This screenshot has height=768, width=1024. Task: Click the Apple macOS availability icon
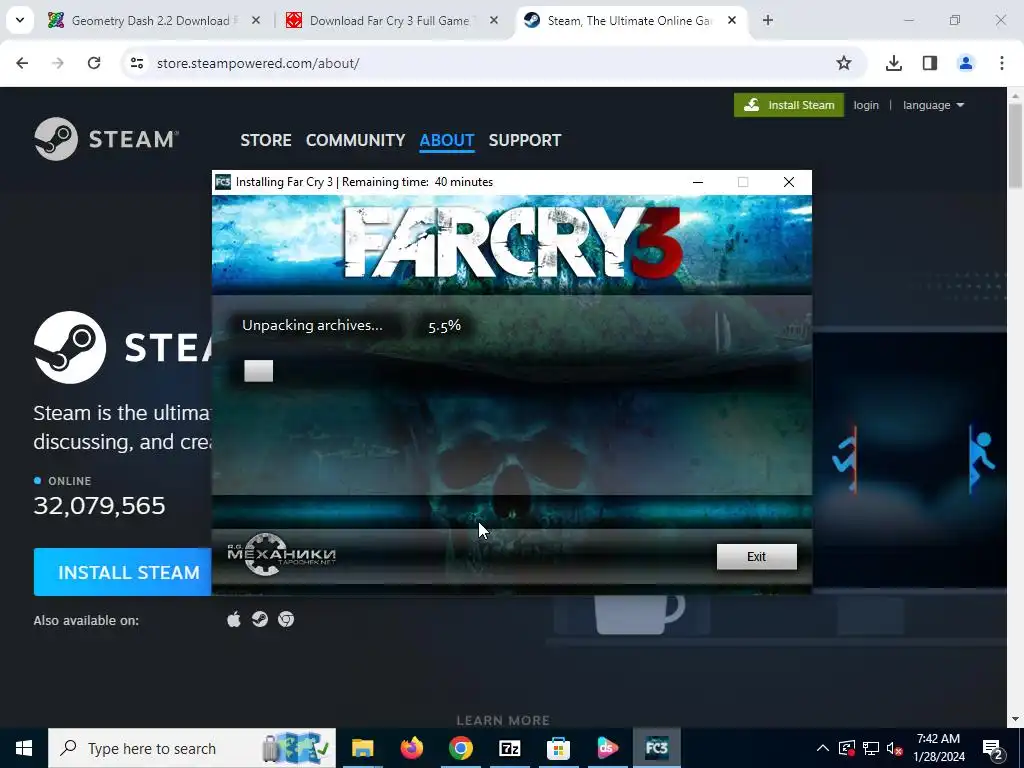click(234, 619)
